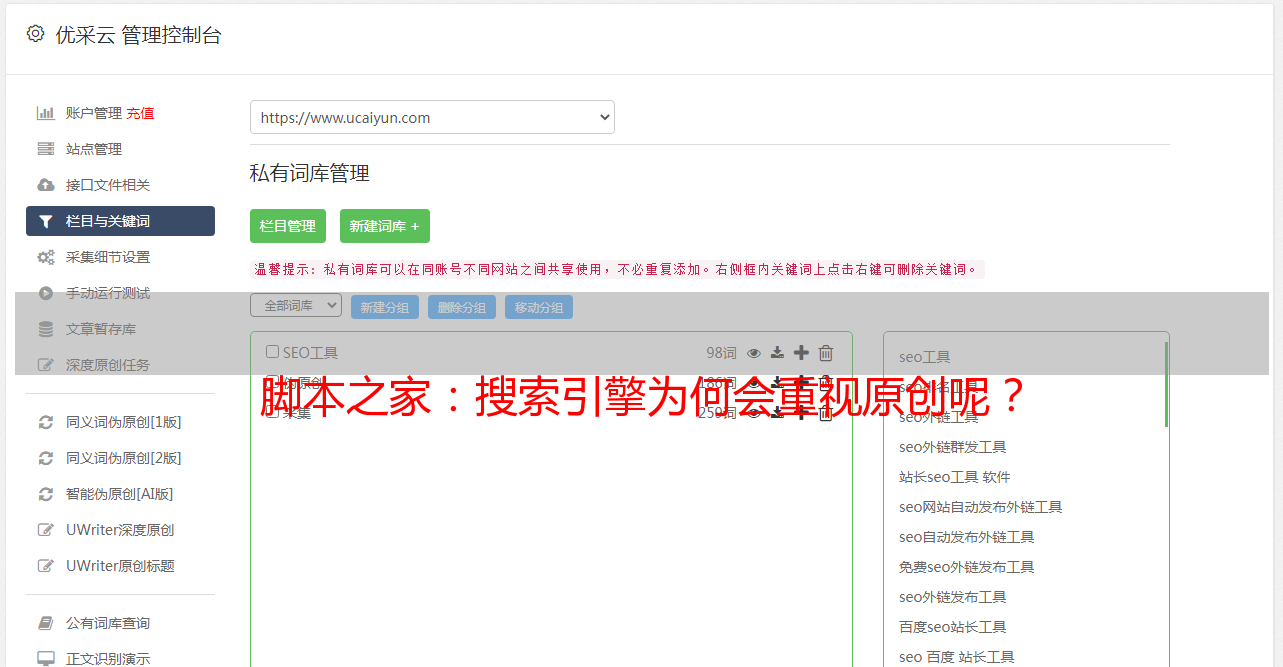Open 公有词库查询 via its book icon

coord(45,623)
